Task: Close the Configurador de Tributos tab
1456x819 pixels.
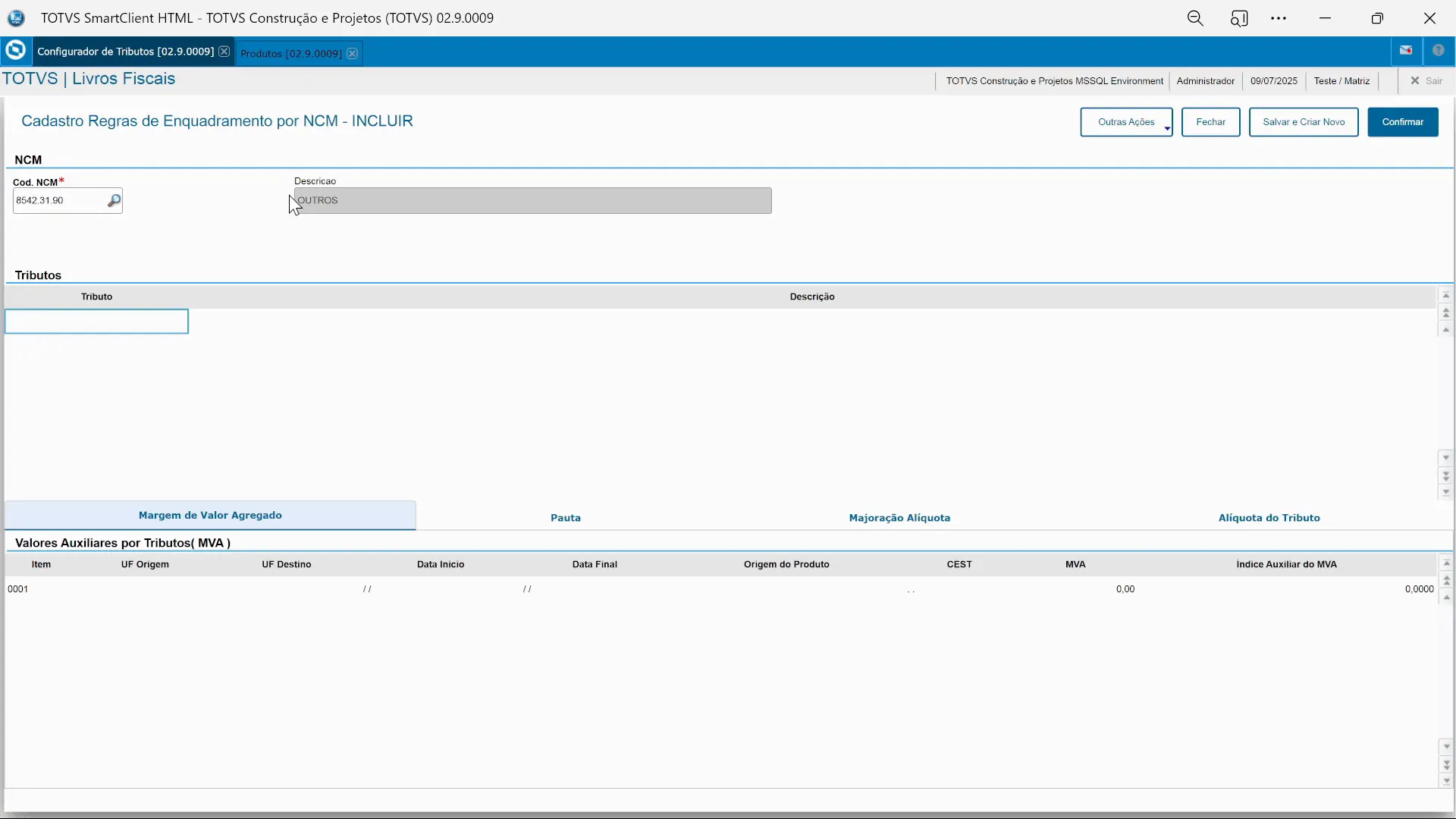Action: pyautogui.click(x=224, y=51)
